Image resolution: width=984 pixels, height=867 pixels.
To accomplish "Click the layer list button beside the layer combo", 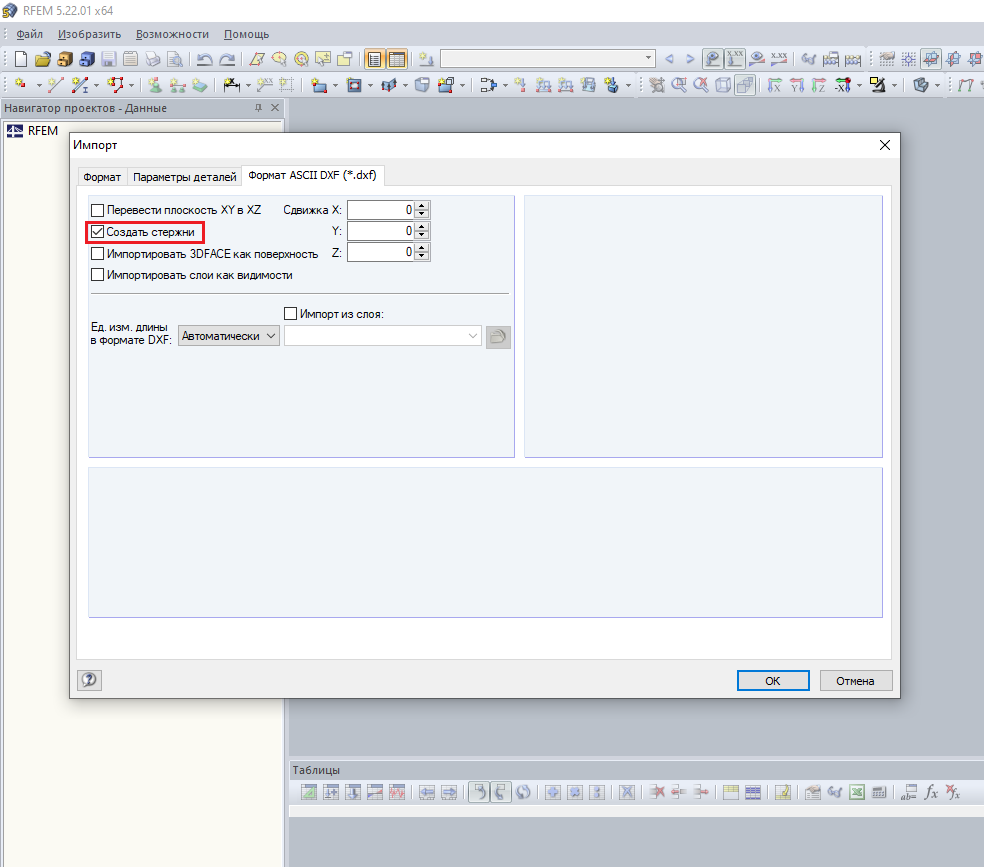I will [x=498, y=337].
